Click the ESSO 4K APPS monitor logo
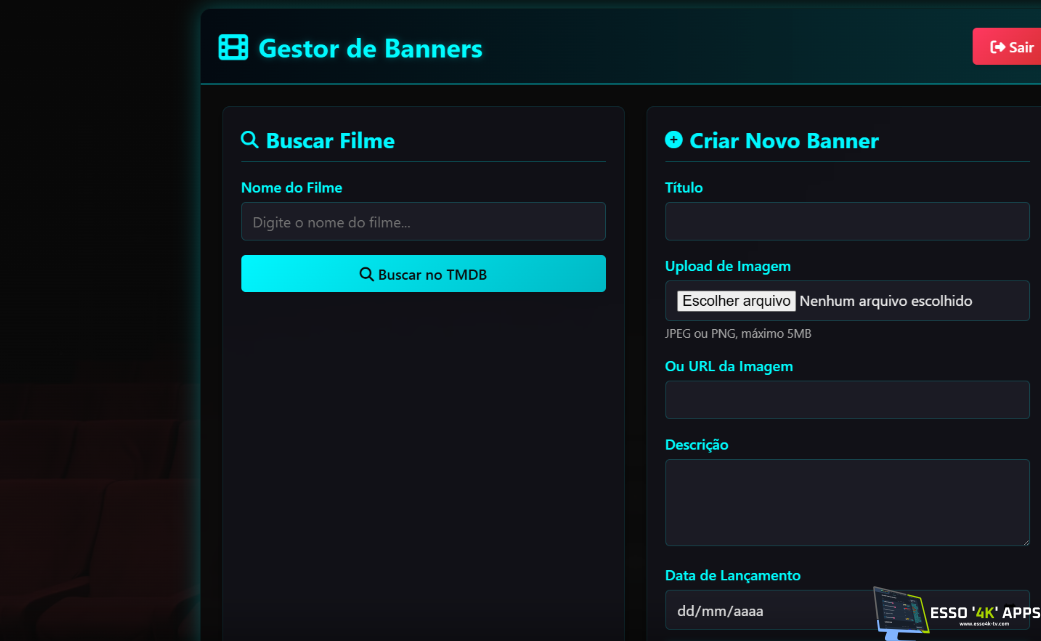 tap(900, 612)
